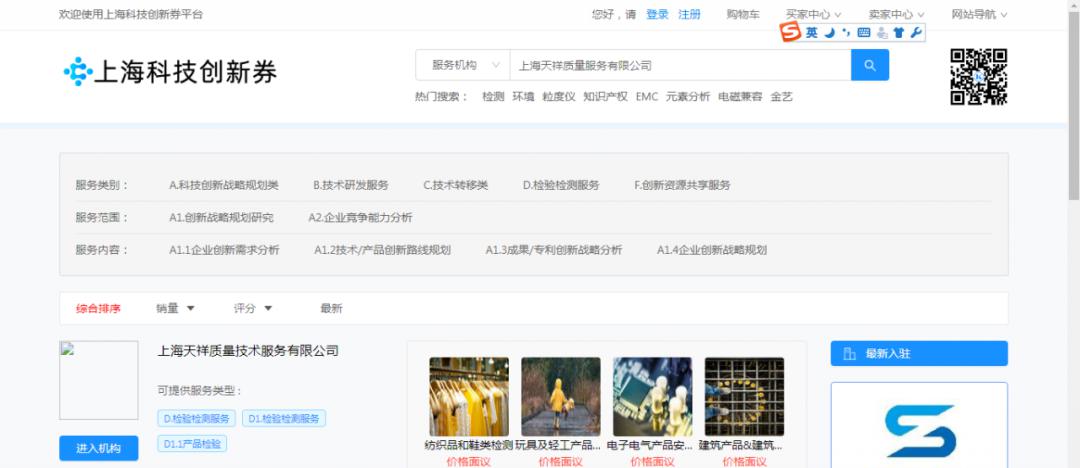
Task: Open the 建筑产品&建筑 thumbnail image
Action: (744, 396)
